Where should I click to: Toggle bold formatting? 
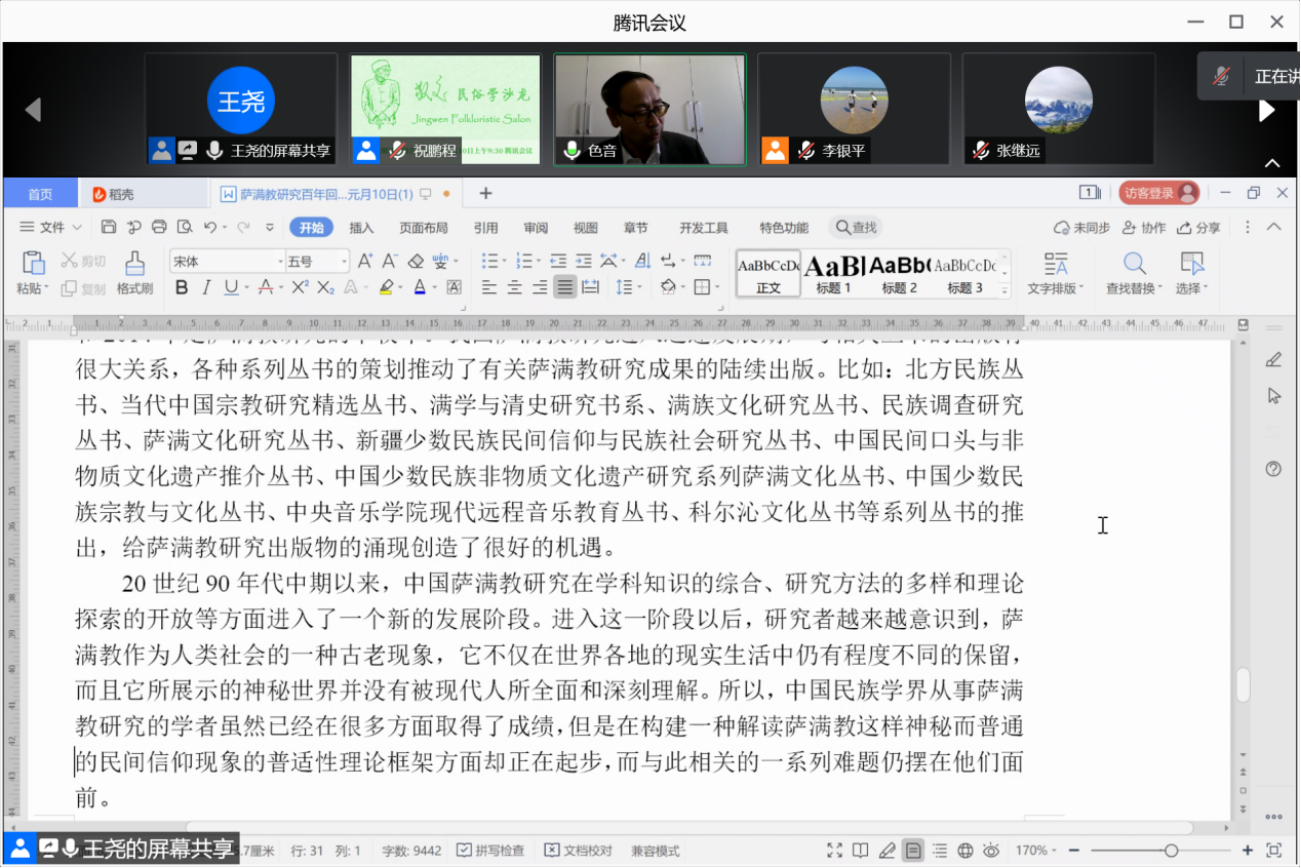pos(181,288)
